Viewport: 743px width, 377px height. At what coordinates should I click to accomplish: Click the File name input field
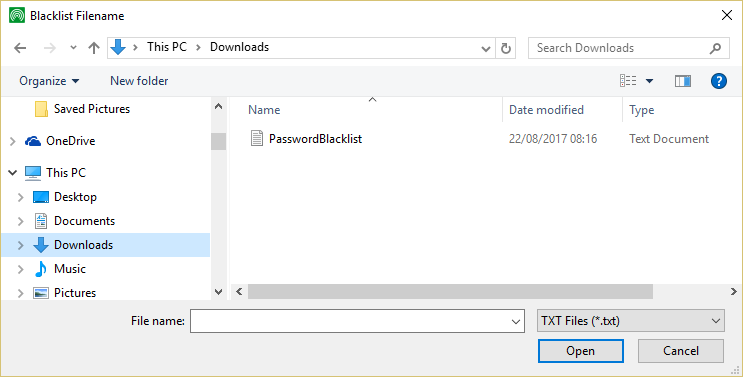coord(350,321)
